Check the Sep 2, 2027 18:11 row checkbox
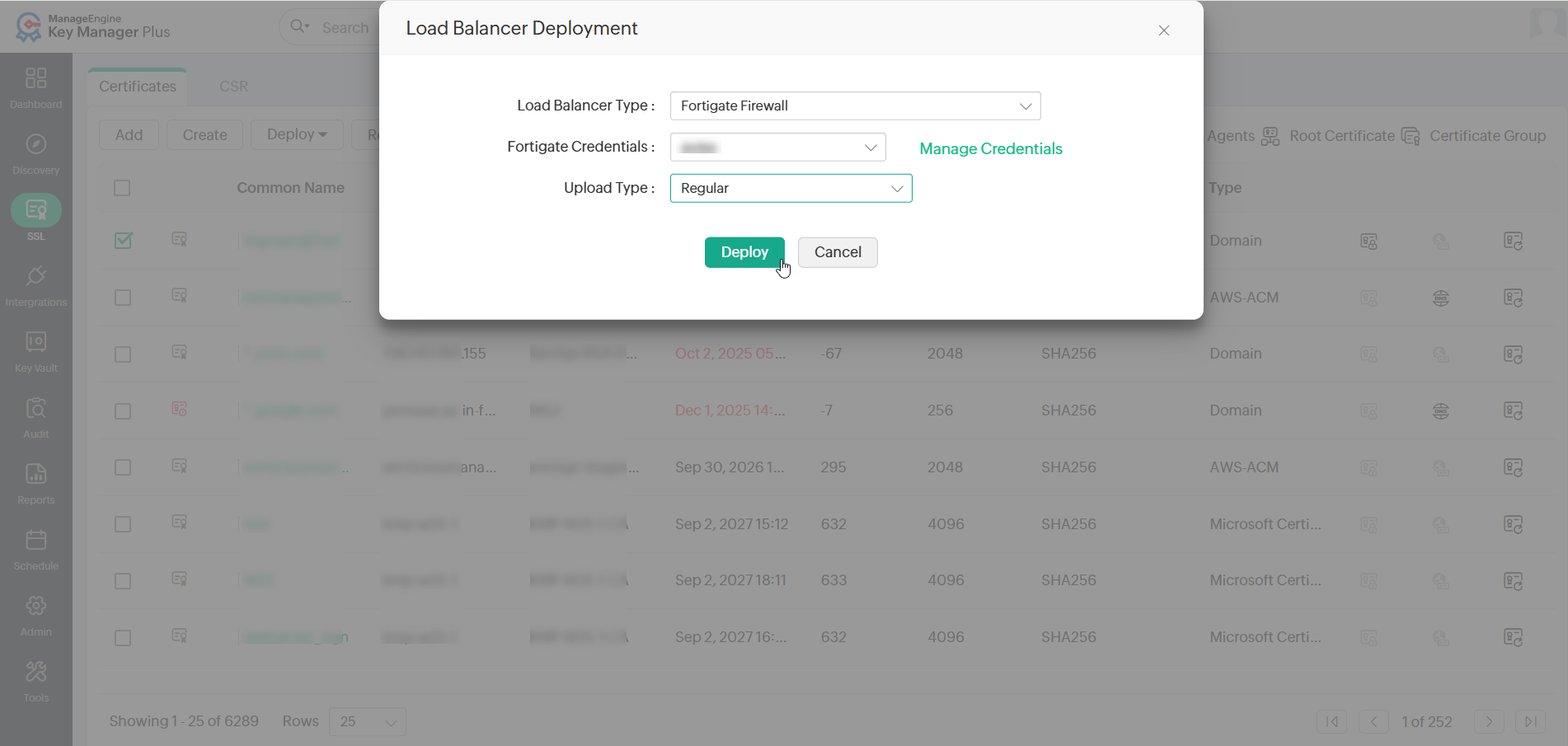Image resolution: width=1568 pixels, height=746 pixels. 123,581
